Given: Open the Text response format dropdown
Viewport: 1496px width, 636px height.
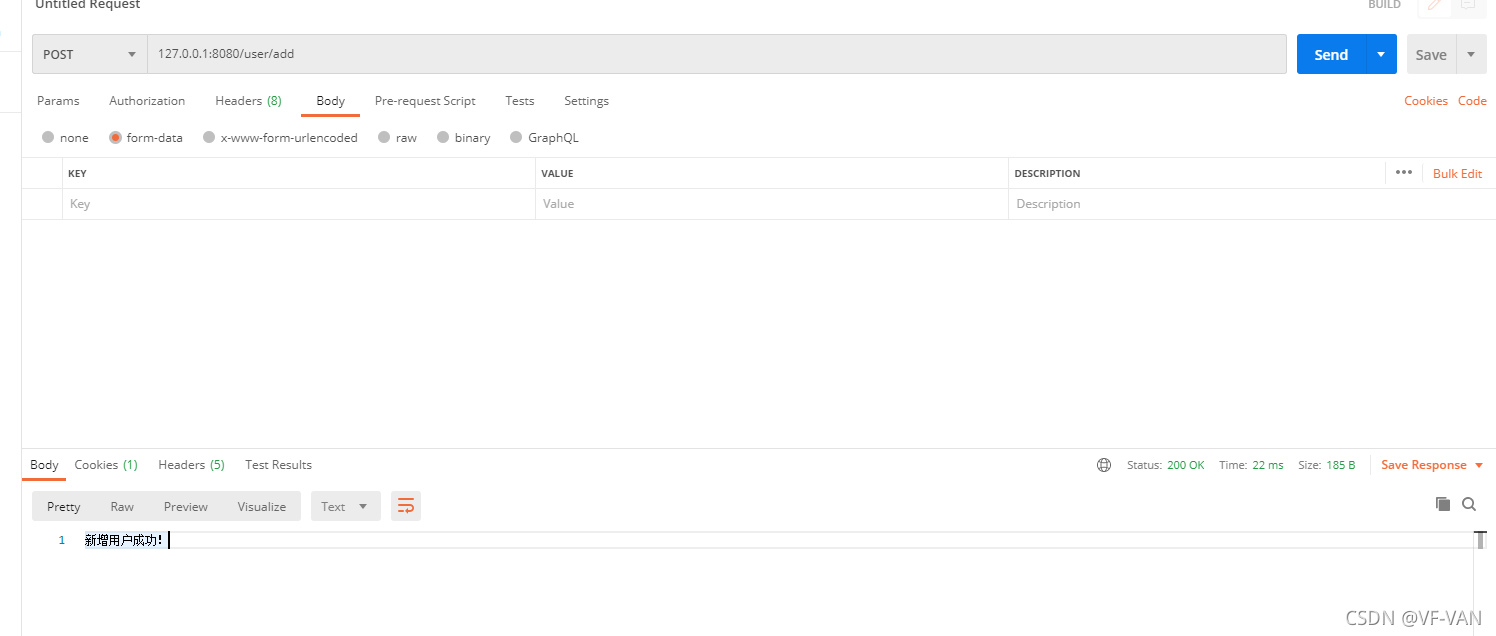Looking at the screenshot, I should pos(346,506).
